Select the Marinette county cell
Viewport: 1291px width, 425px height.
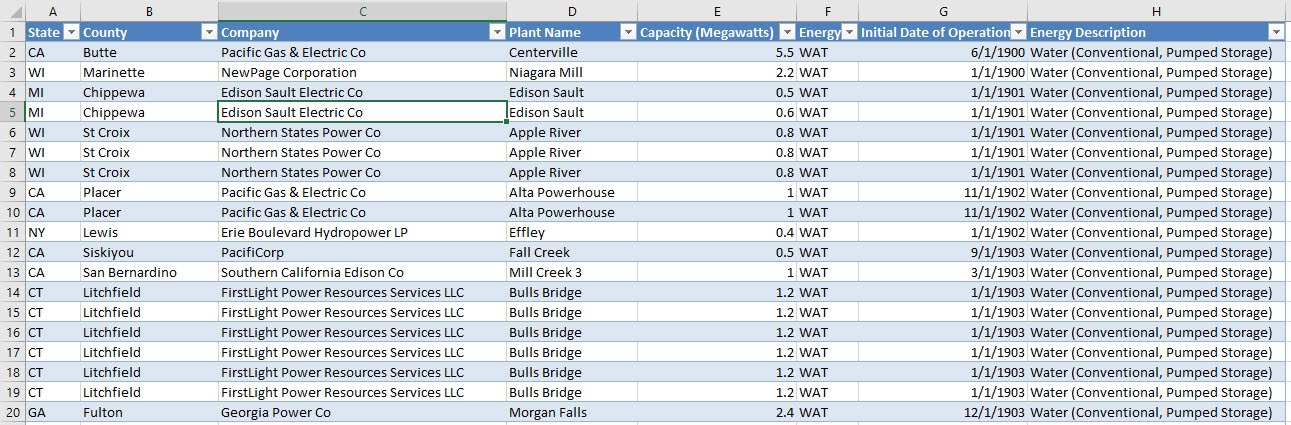(149, 72)
